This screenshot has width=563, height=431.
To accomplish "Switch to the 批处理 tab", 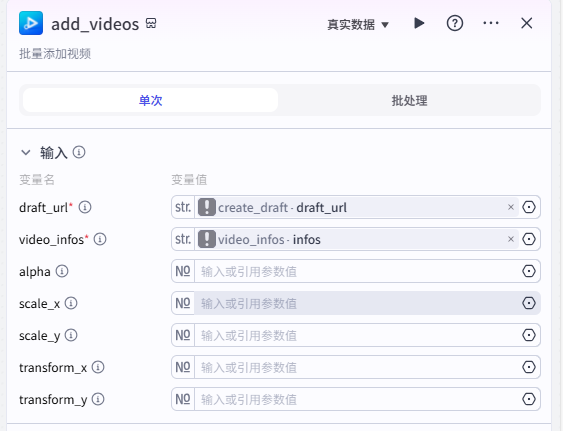I will 409,100.
